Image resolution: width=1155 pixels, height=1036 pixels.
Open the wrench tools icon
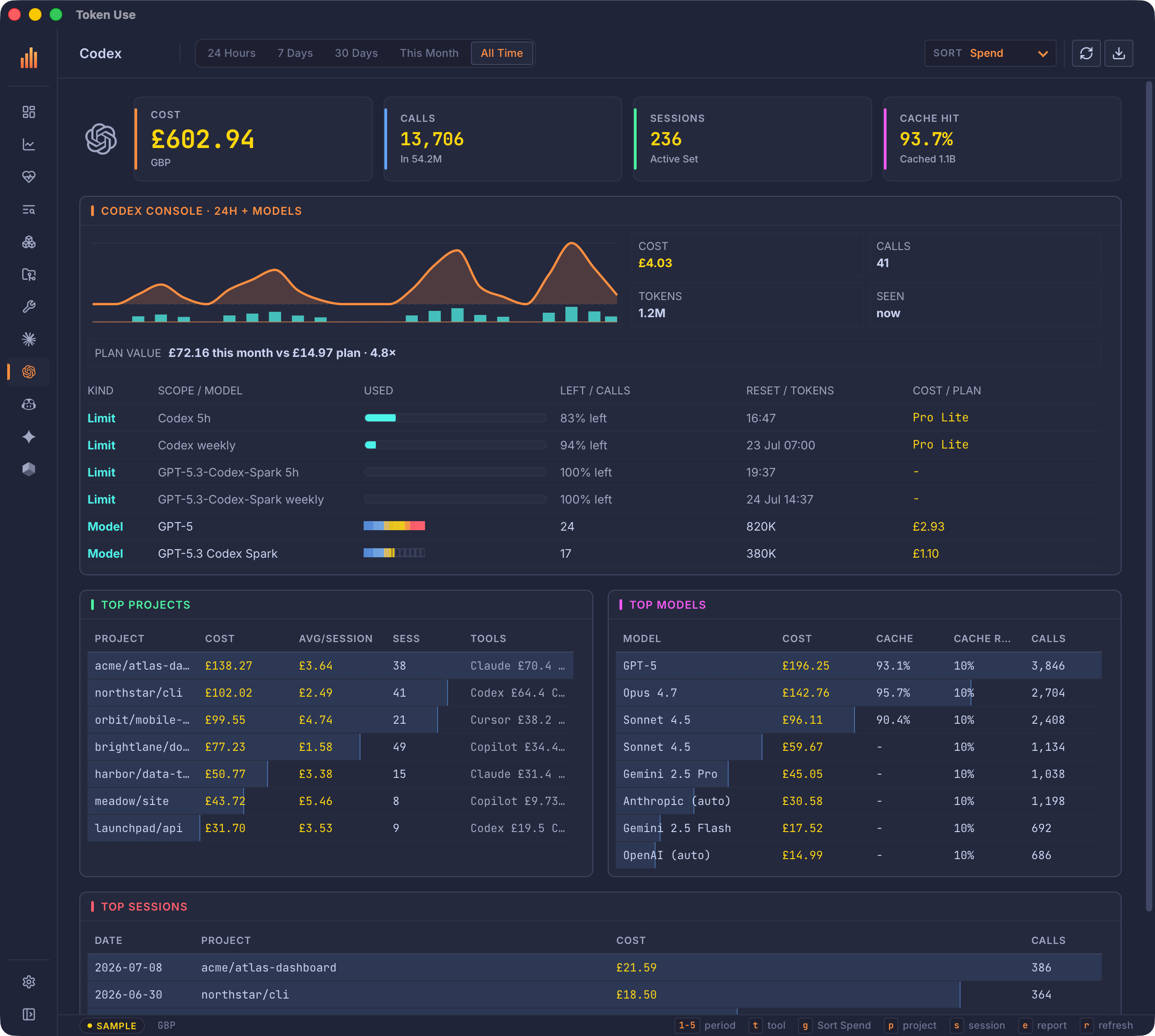point(28,307)
